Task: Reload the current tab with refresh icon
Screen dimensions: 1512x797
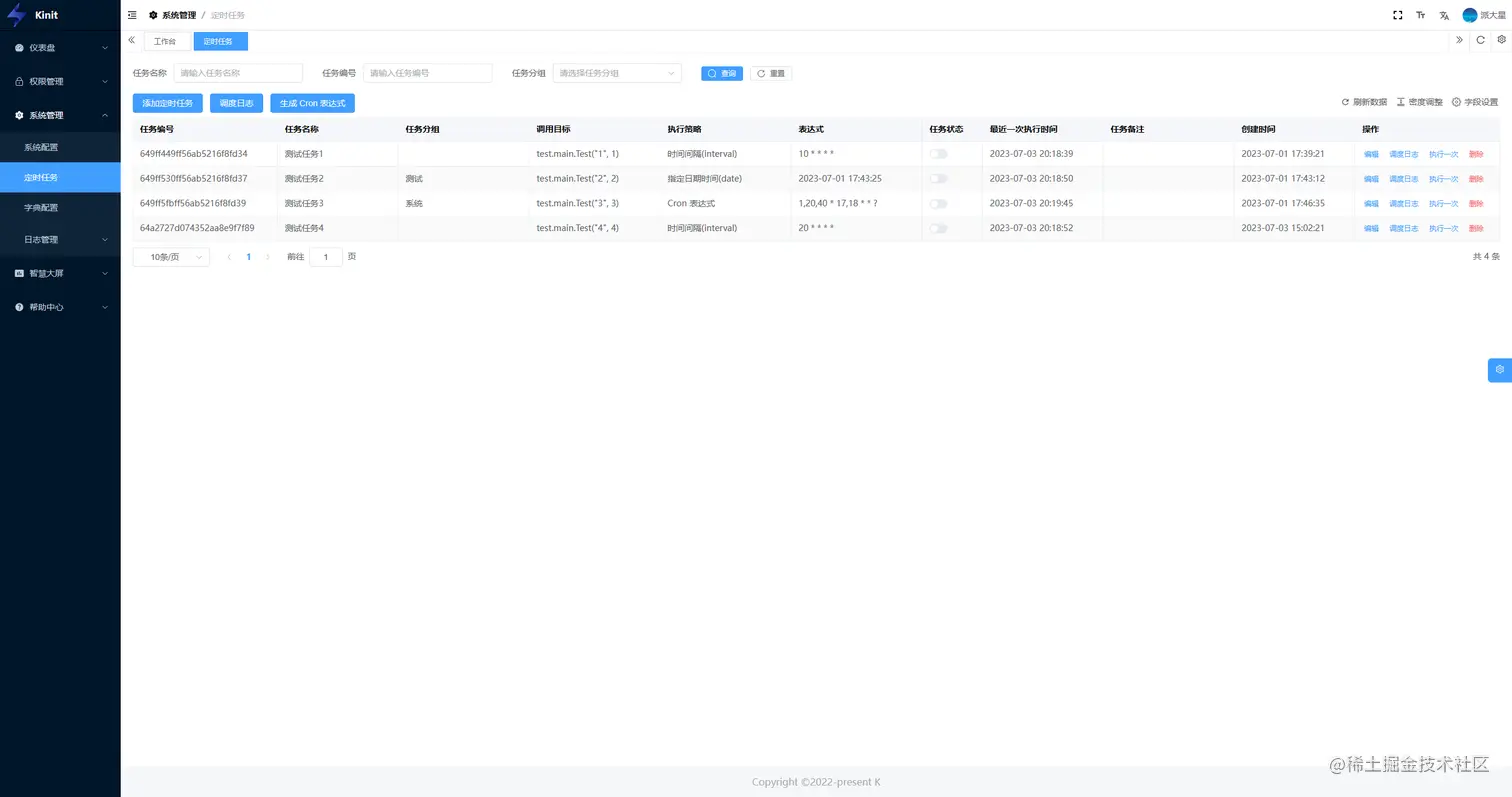Action: point(1481,40)
